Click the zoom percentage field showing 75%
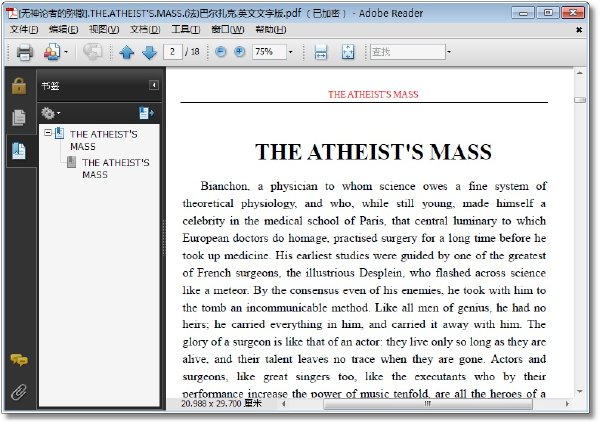The width and height of the screenshot is (600, 424). [269, 52]
